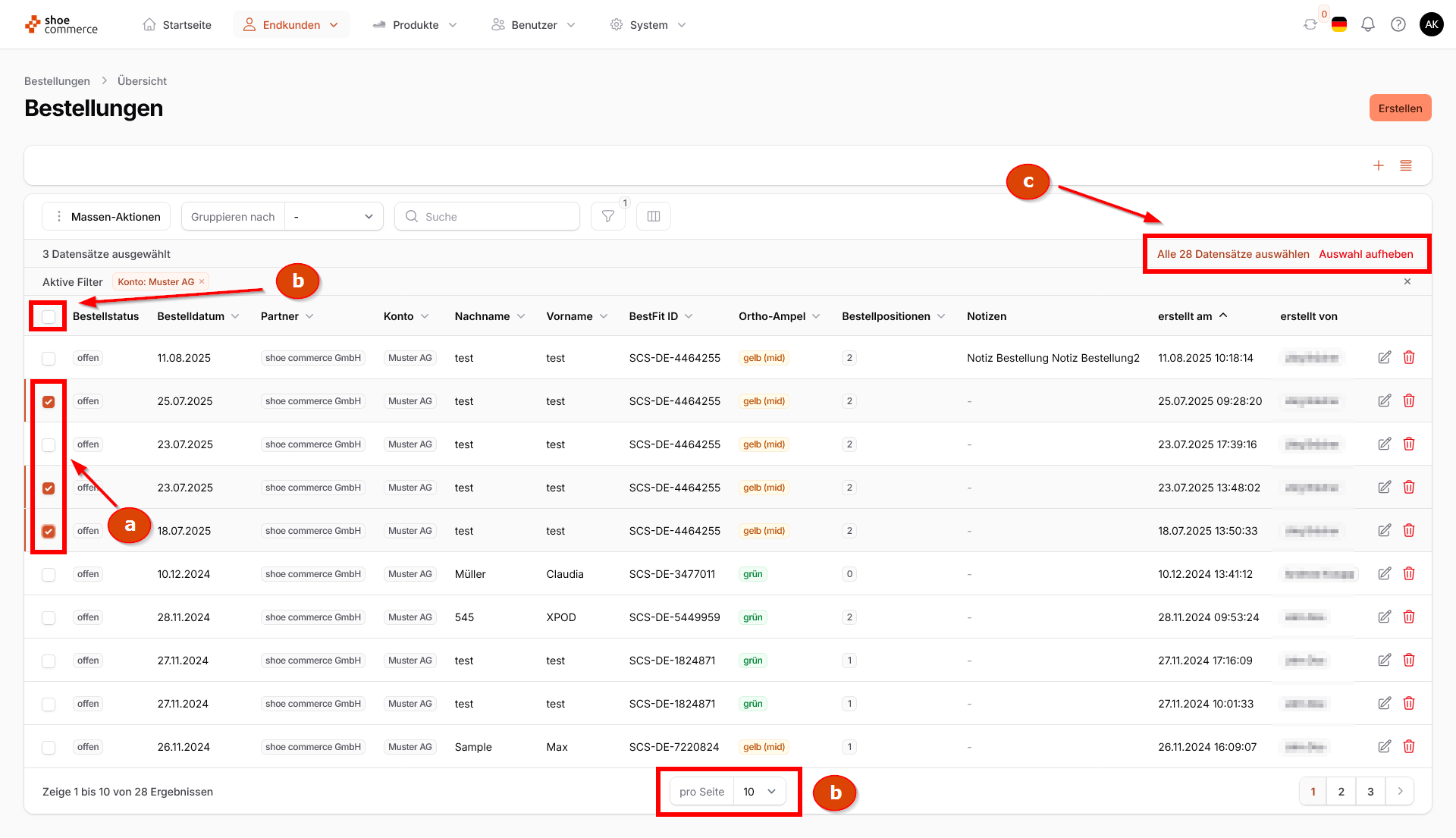Uncheck the 25.07.2025 order checkbox
Screen dimensions: 1456x838
click(x=49, y=402)
